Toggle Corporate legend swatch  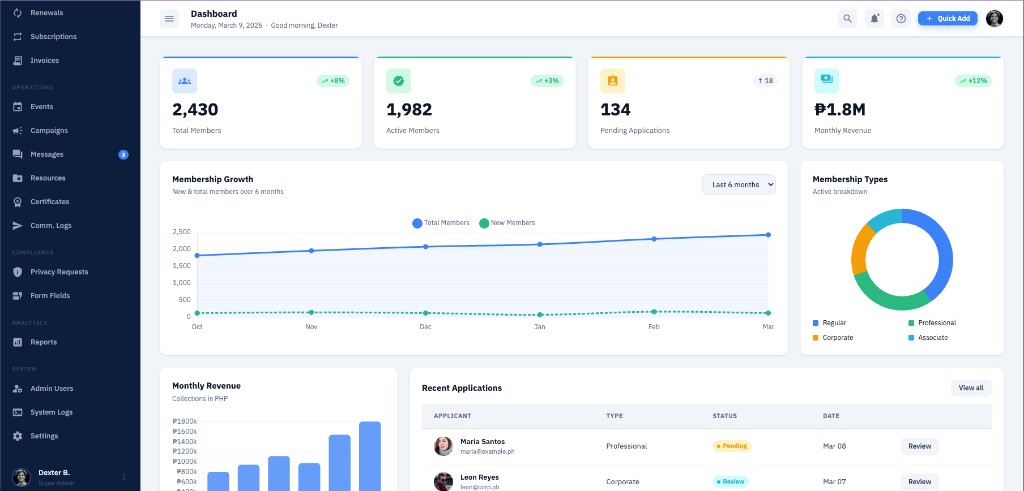816,338
